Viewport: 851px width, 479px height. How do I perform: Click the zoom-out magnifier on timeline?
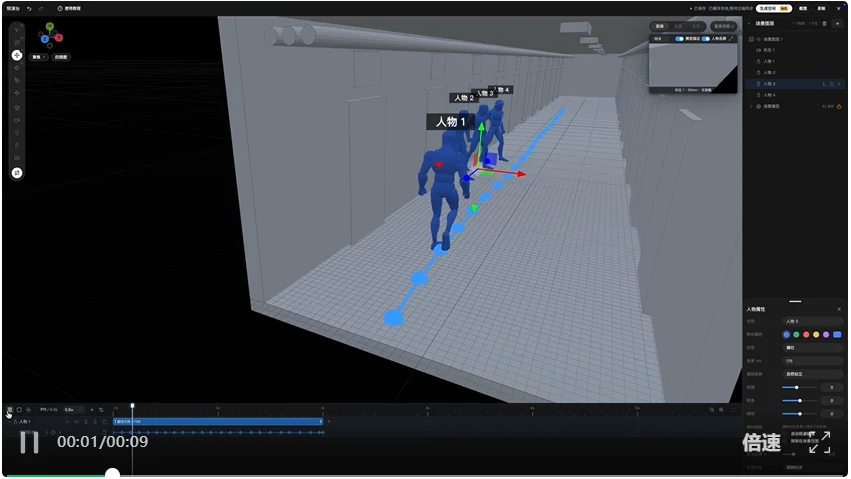pyautogui.click(x=712, y=410)
